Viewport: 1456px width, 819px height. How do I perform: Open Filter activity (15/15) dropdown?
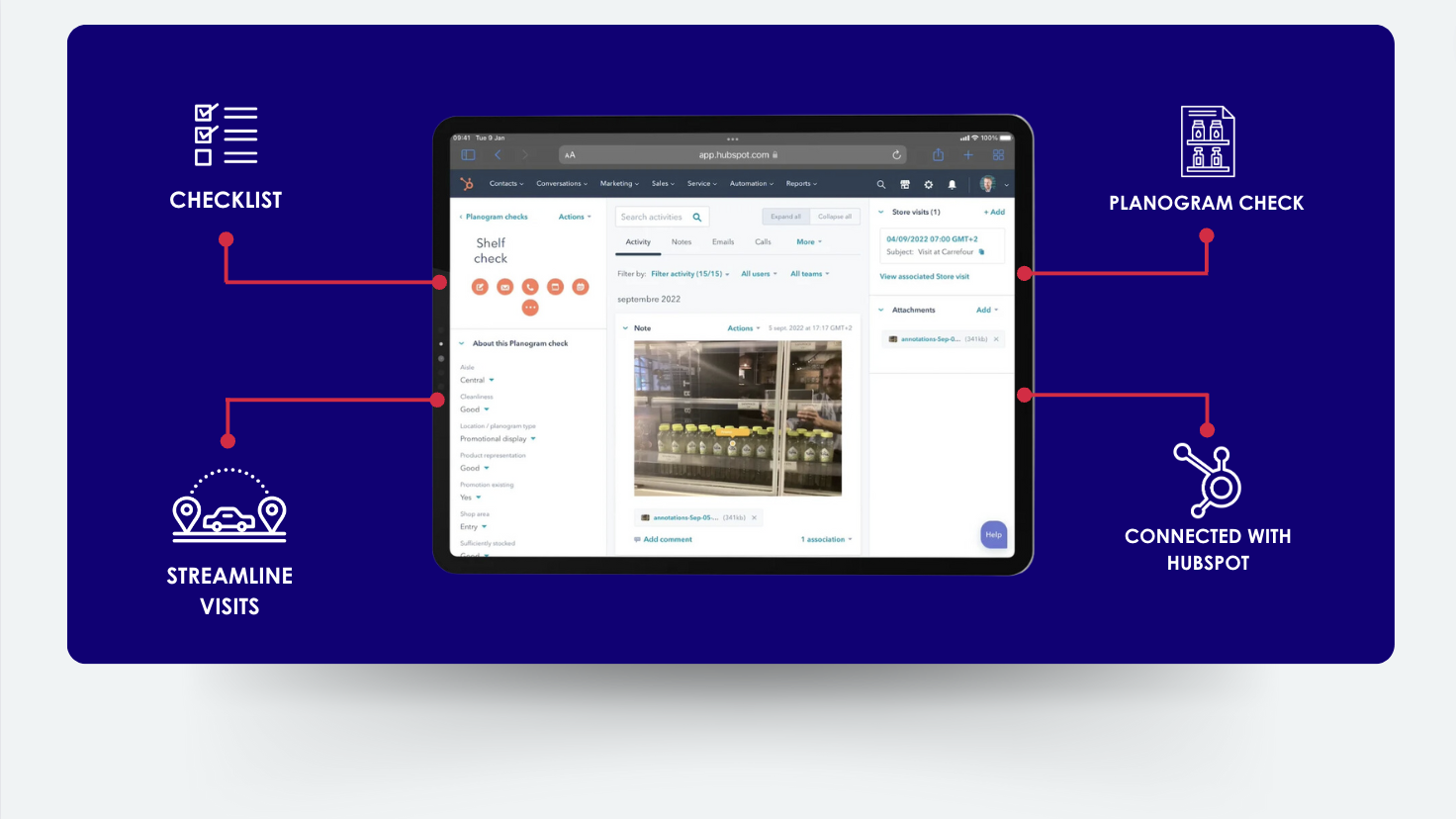(x=690, y=274)
